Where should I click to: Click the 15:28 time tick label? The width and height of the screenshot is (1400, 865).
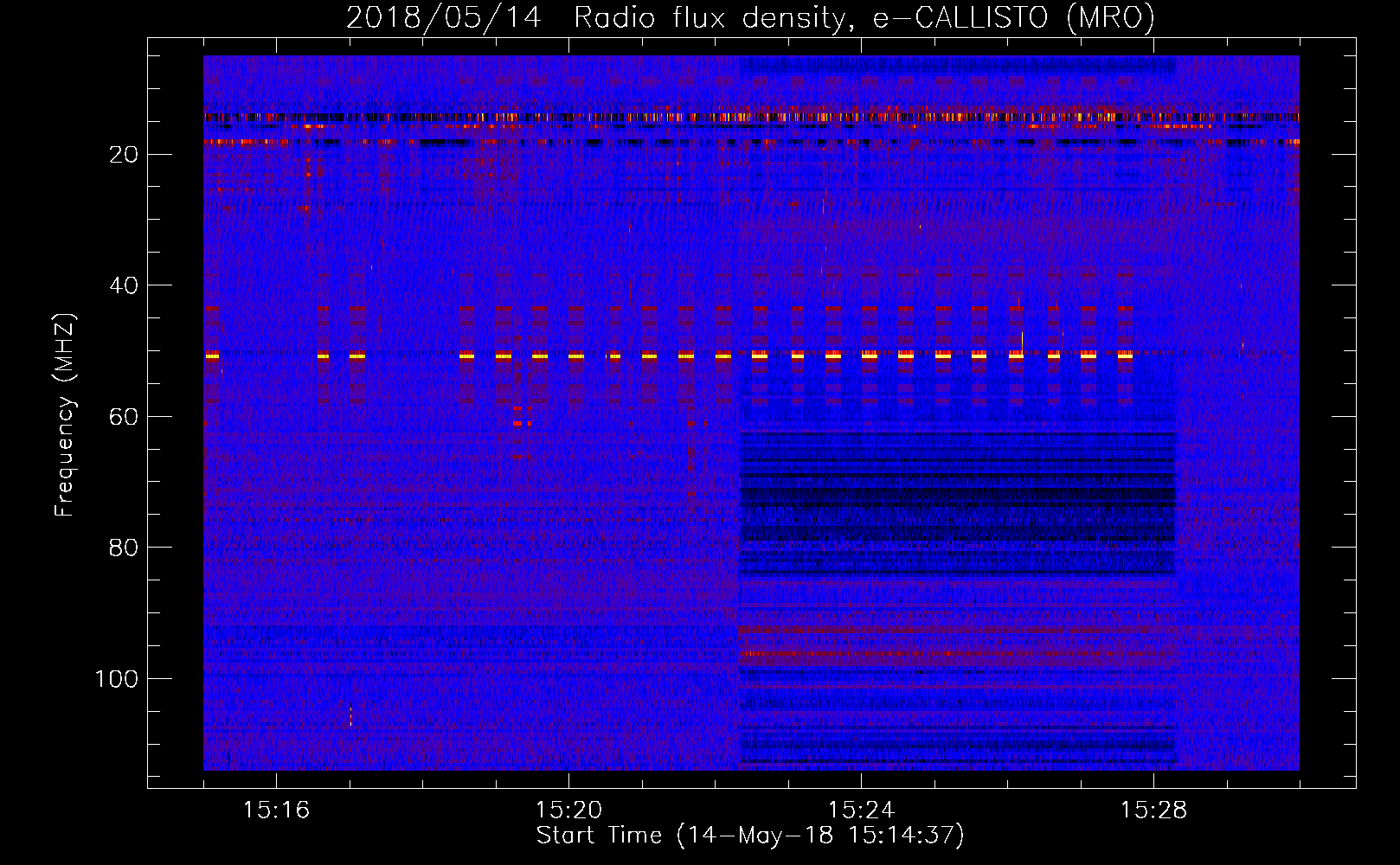(x=1153, y=810)
